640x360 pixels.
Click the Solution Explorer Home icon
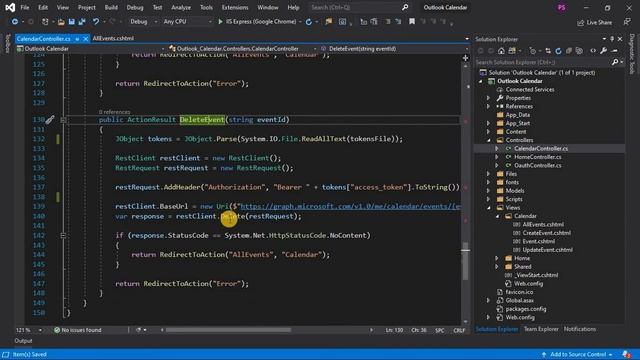coord(501,51)
